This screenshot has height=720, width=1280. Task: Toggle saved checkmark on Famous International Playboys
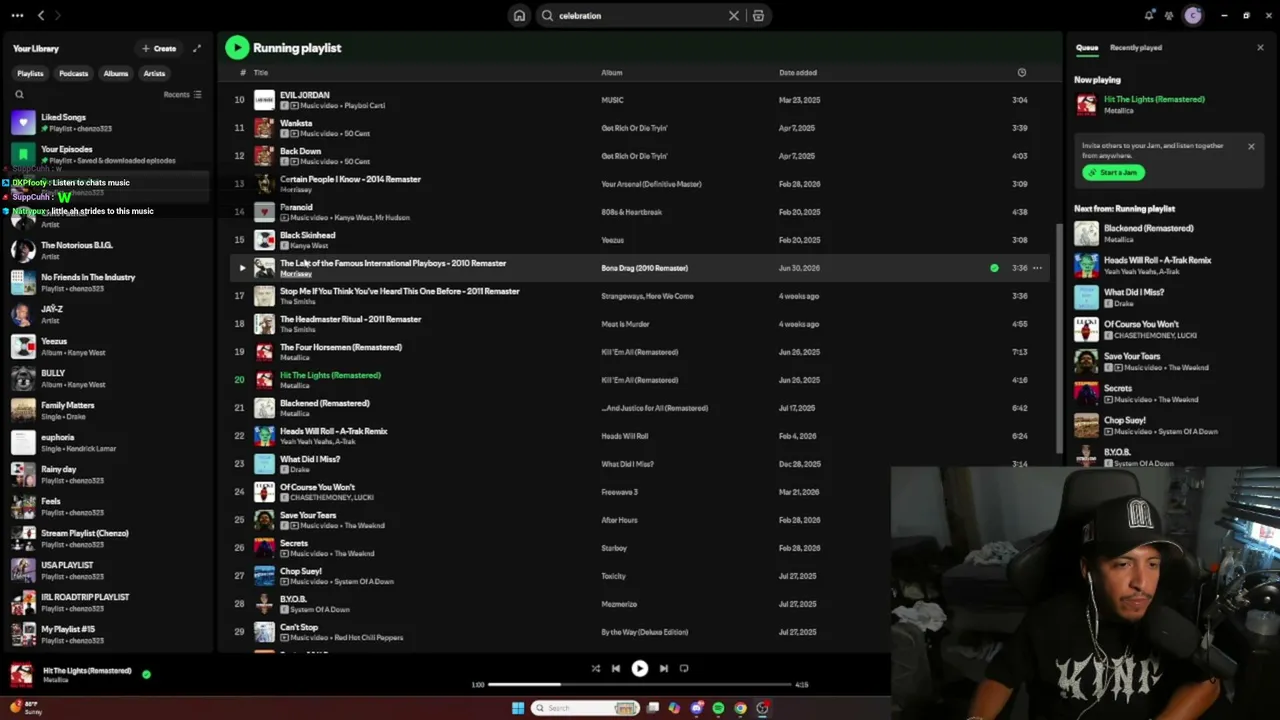994,268
